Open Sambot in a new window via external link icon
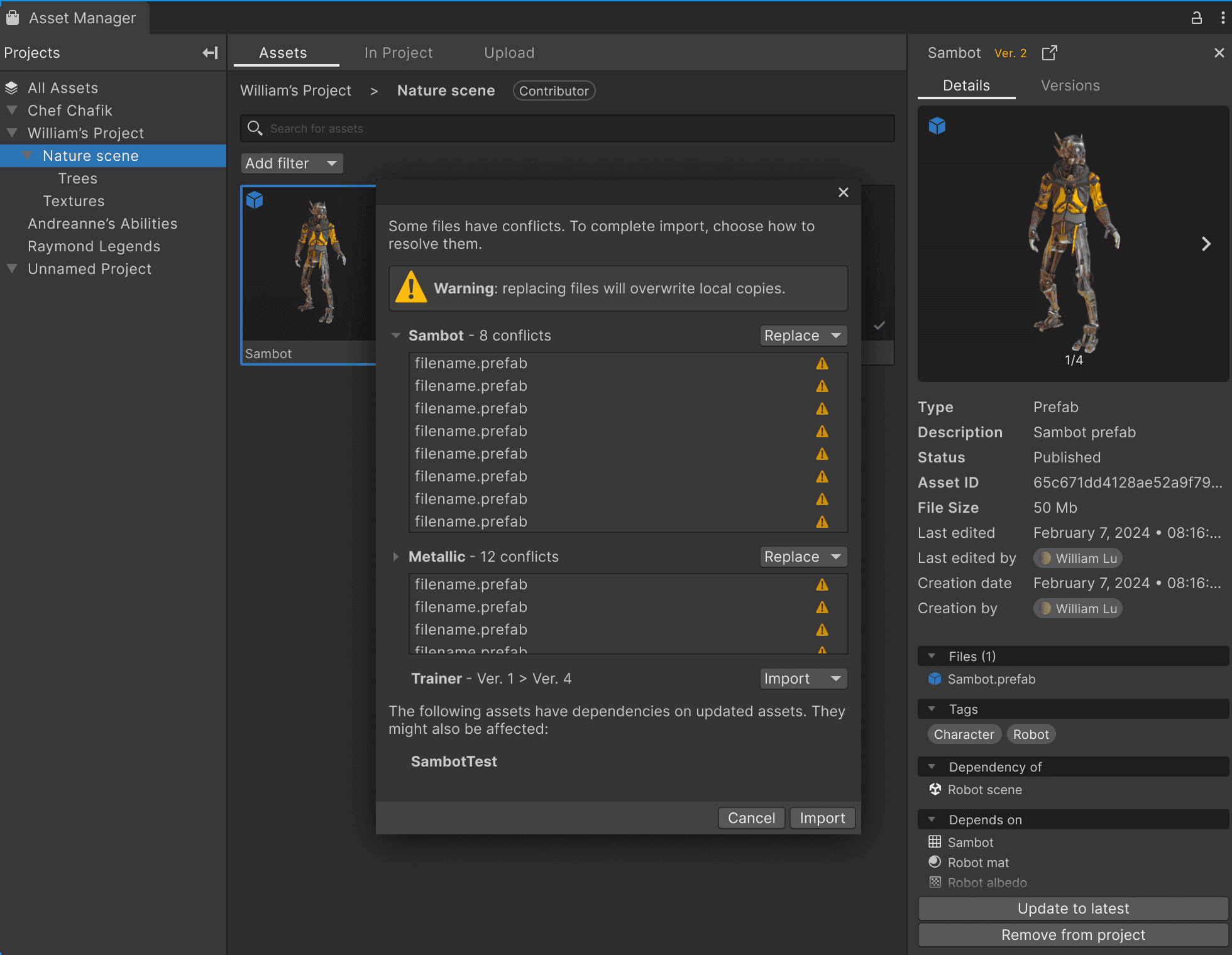Screen dimensions: 1232x955 pos(1049,53)
